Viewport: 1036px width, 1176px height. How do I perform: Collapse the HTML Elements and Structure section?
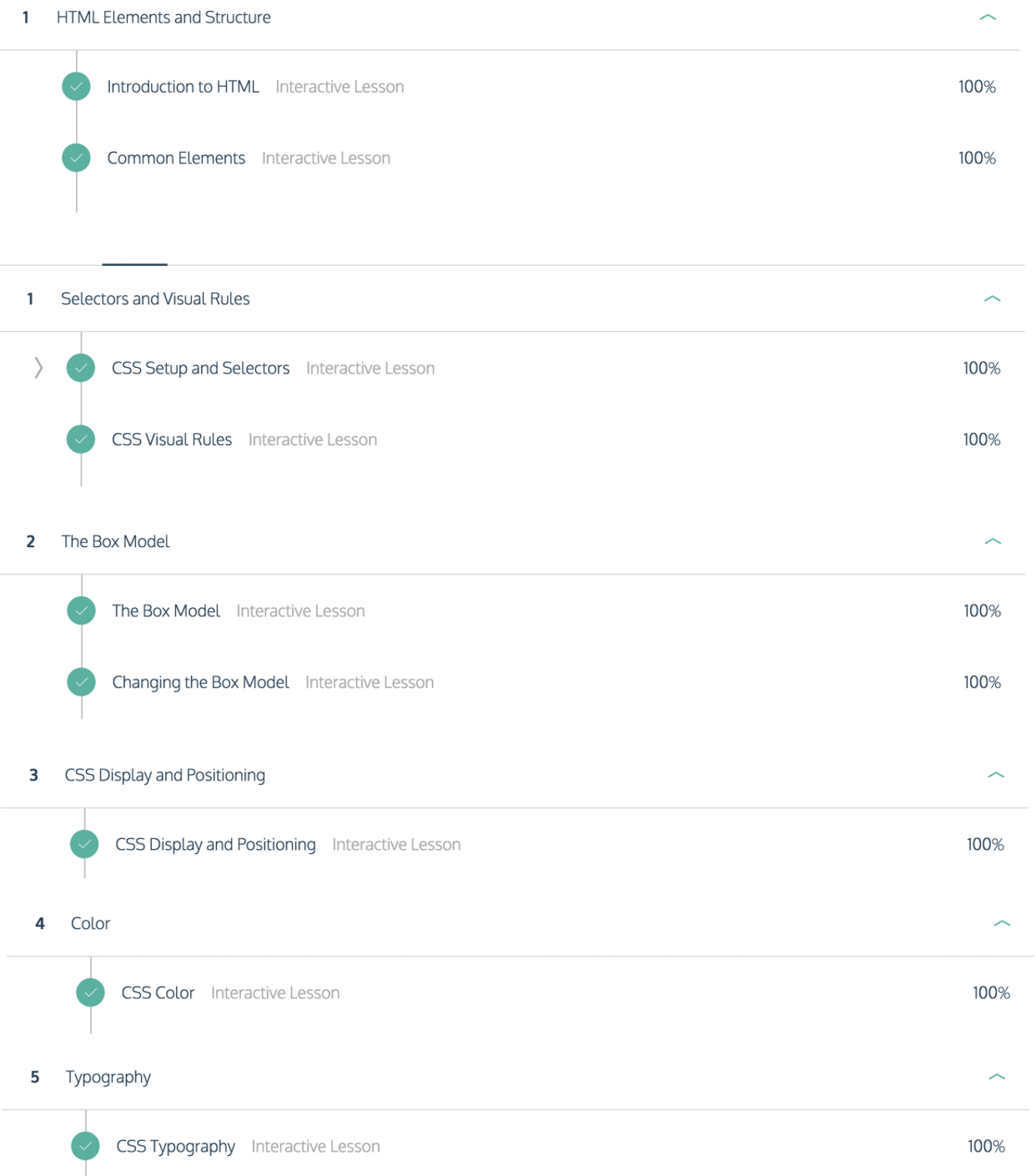point(988,18)
